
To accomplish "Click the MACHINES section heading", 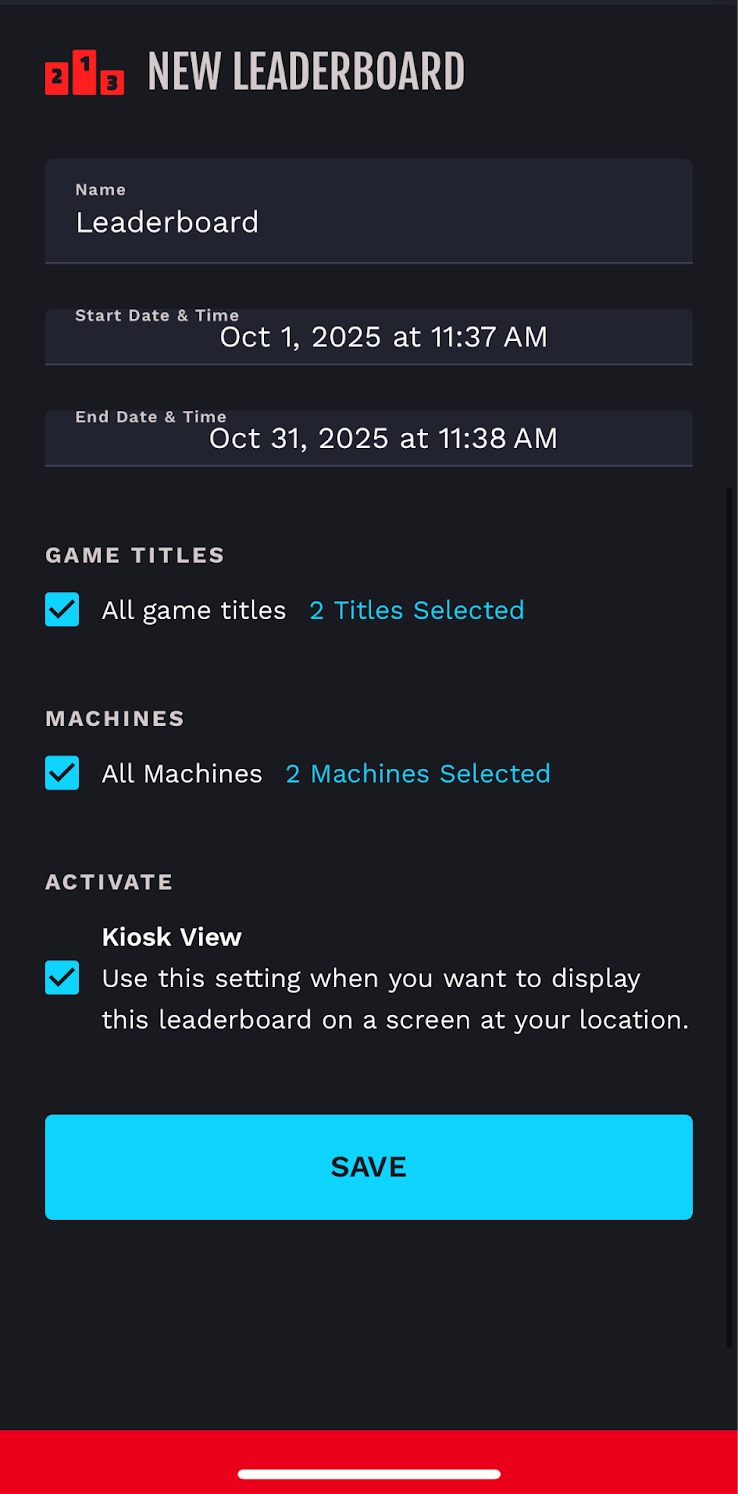I will [x=115, y=718].
